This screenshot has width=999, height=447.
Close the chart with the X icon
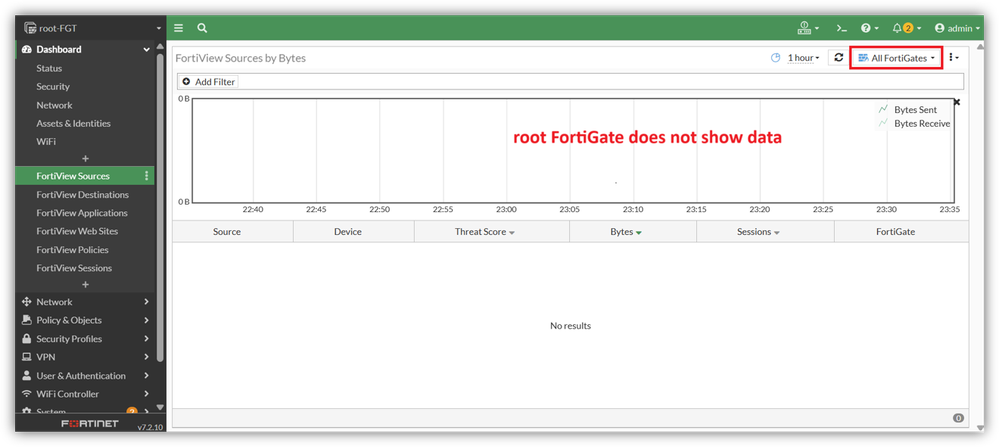[x=956, y=102]
